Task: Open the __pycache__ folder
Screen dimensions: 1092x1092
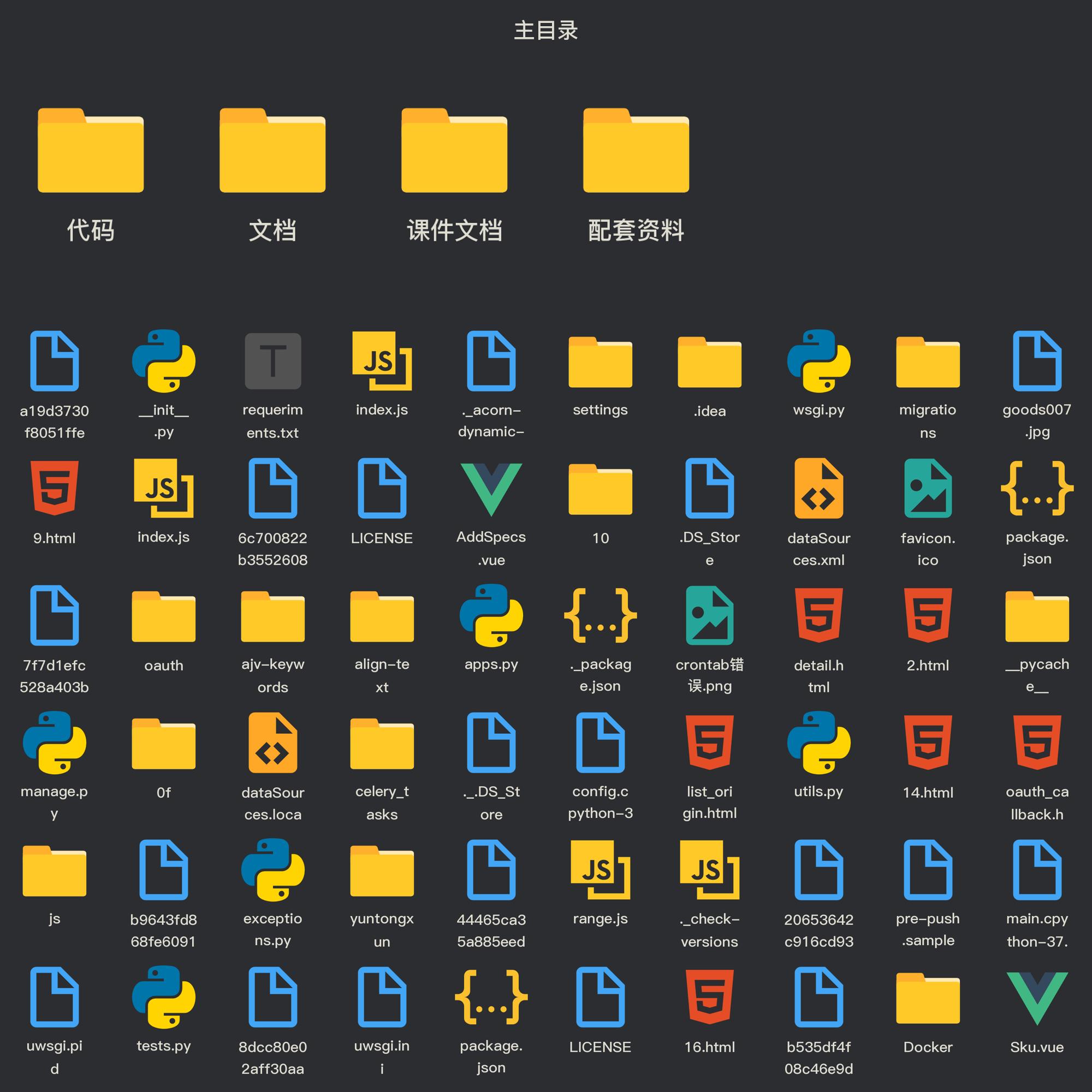Action: 1037,616
